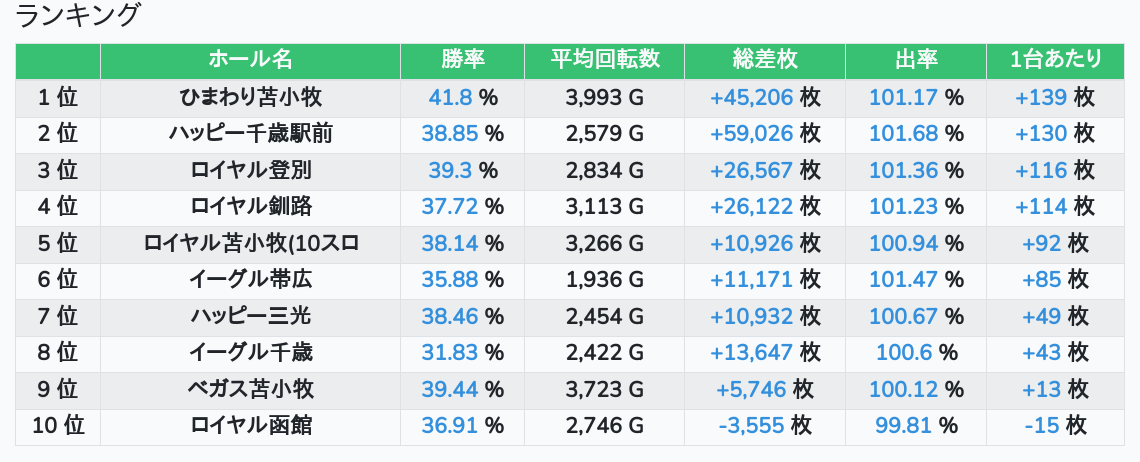Sort by 総差枚 column header
Image resolution: width=1140 pixels, height=462 pixels.
(765, 60)
